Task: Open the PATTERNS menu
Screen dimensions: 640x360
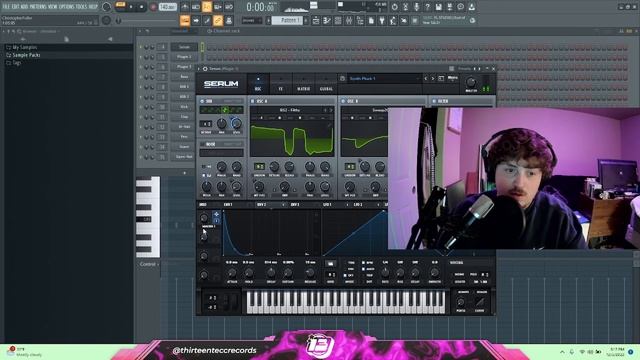Action: 38,7
